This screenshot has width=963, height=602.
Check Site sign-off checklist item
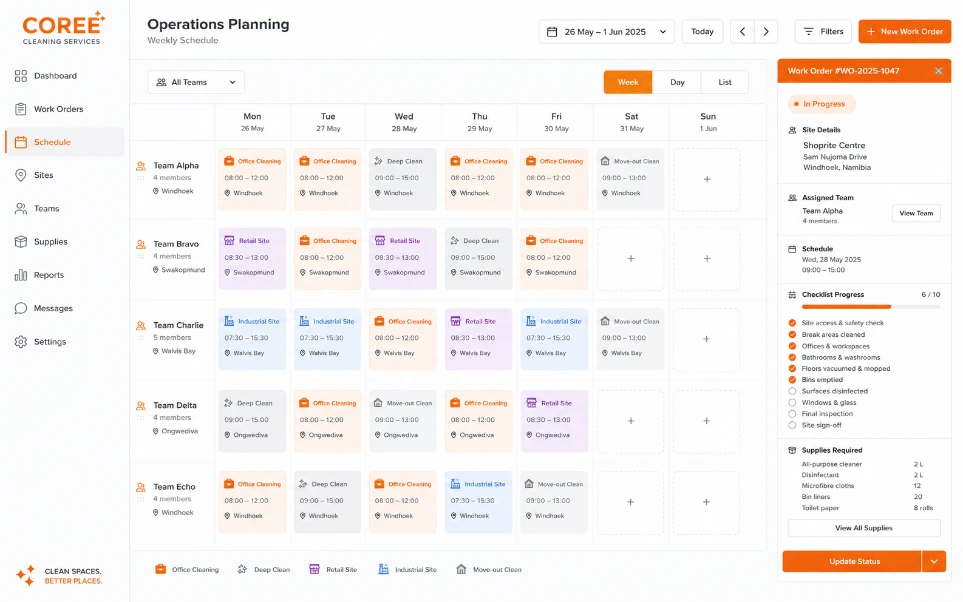pyautogui.click(x=792, y=425)
